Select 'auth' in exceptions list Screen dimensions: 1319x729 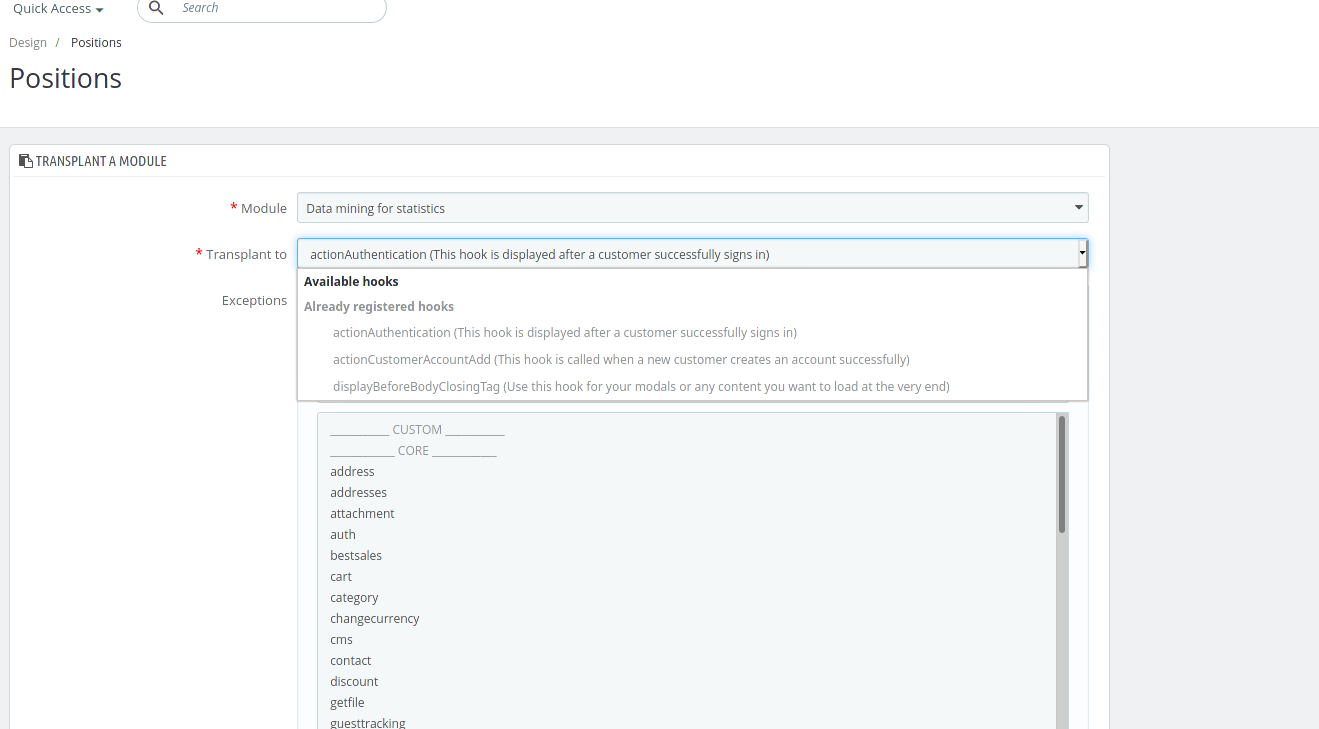click(687, 535)
